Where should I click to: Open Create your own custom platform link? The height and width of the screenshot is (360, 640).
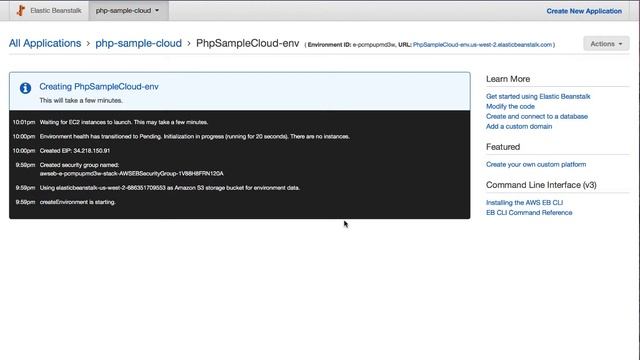(x=536, y=164)
